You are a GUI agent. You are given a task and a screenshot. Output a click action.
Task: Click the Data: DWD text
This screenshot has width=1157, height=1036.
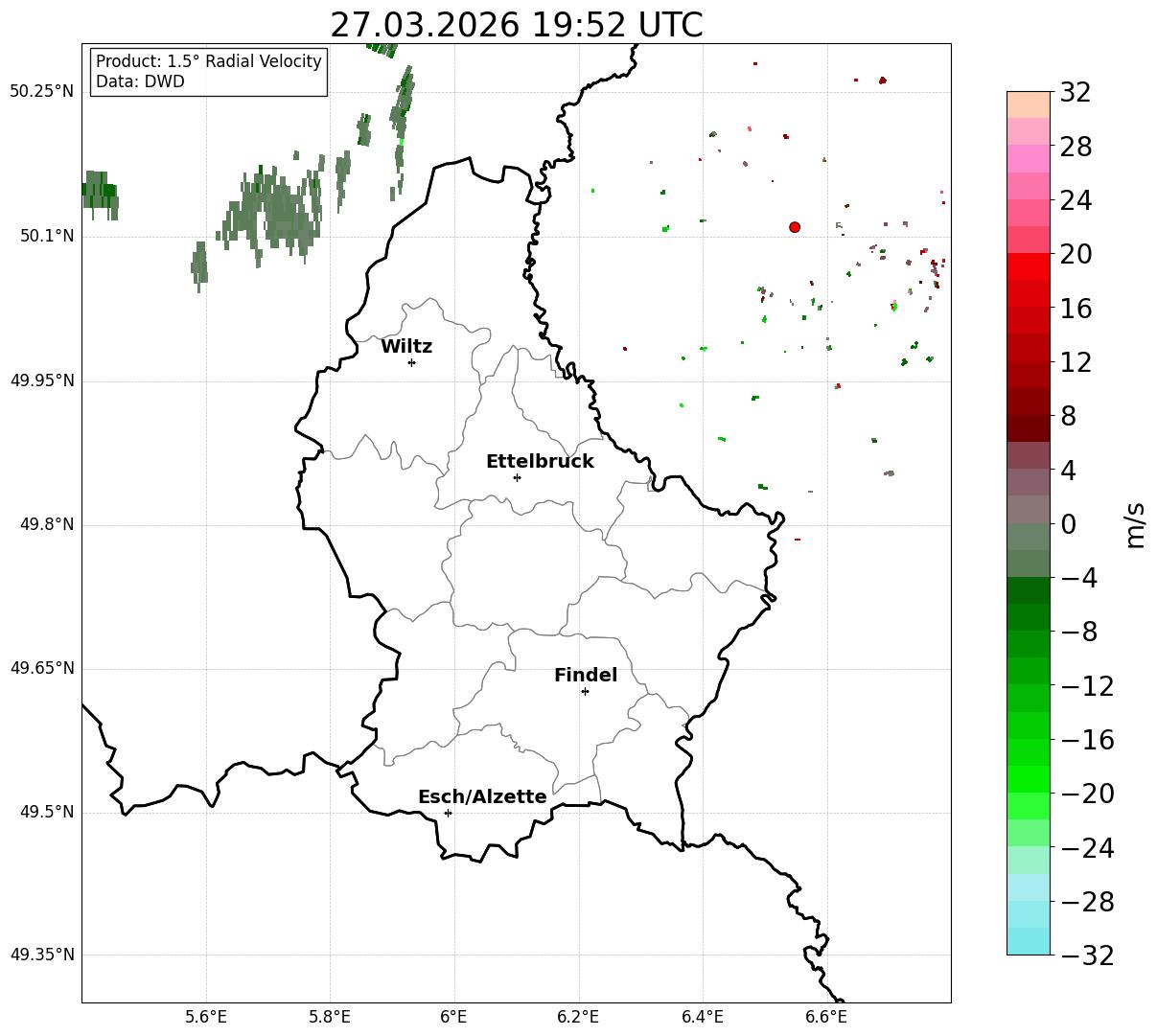140,82
